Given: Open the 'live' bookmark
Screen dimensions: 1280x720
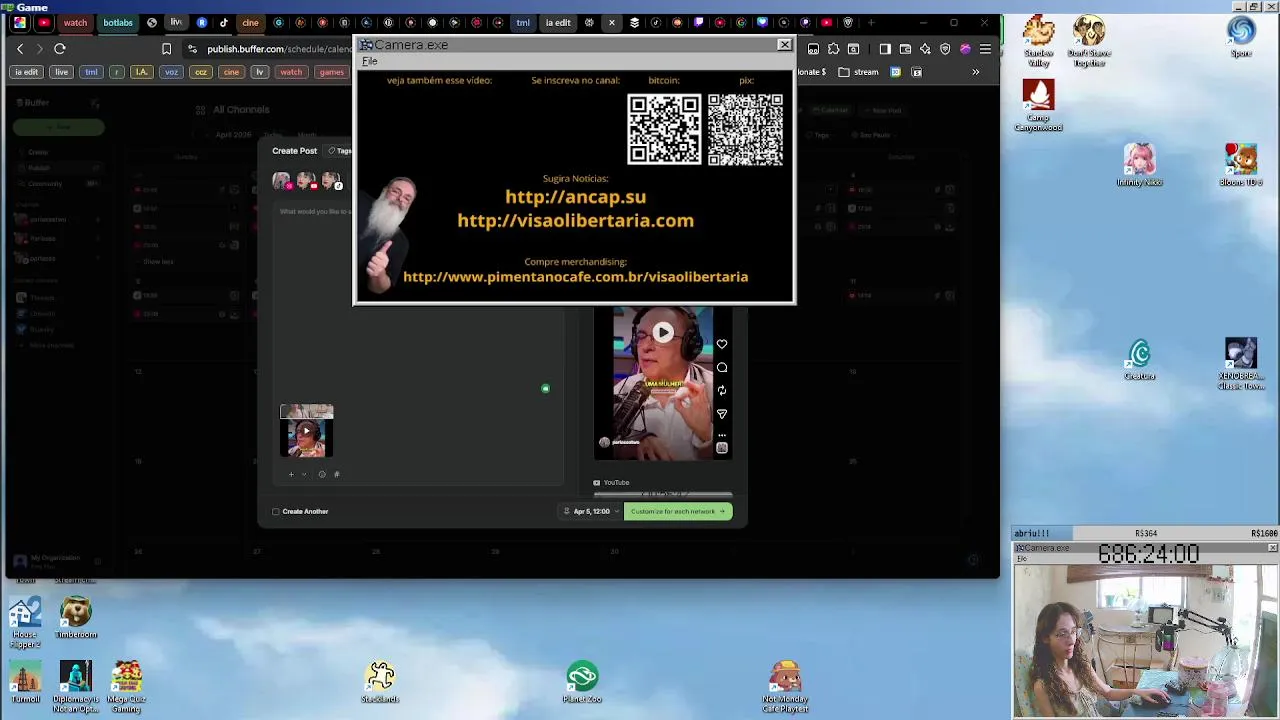Looking at the screenshot, I should point(61,72).
